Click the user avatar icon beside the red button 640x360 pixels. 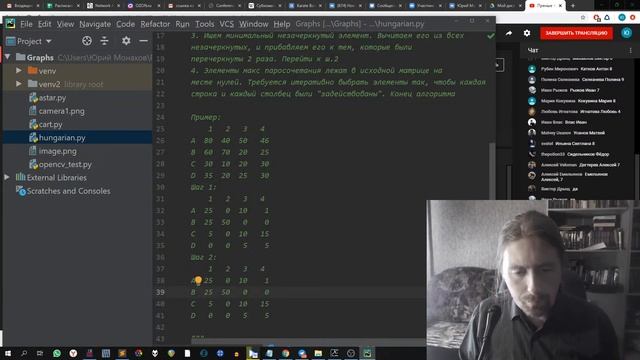click(x=627, y=33)
